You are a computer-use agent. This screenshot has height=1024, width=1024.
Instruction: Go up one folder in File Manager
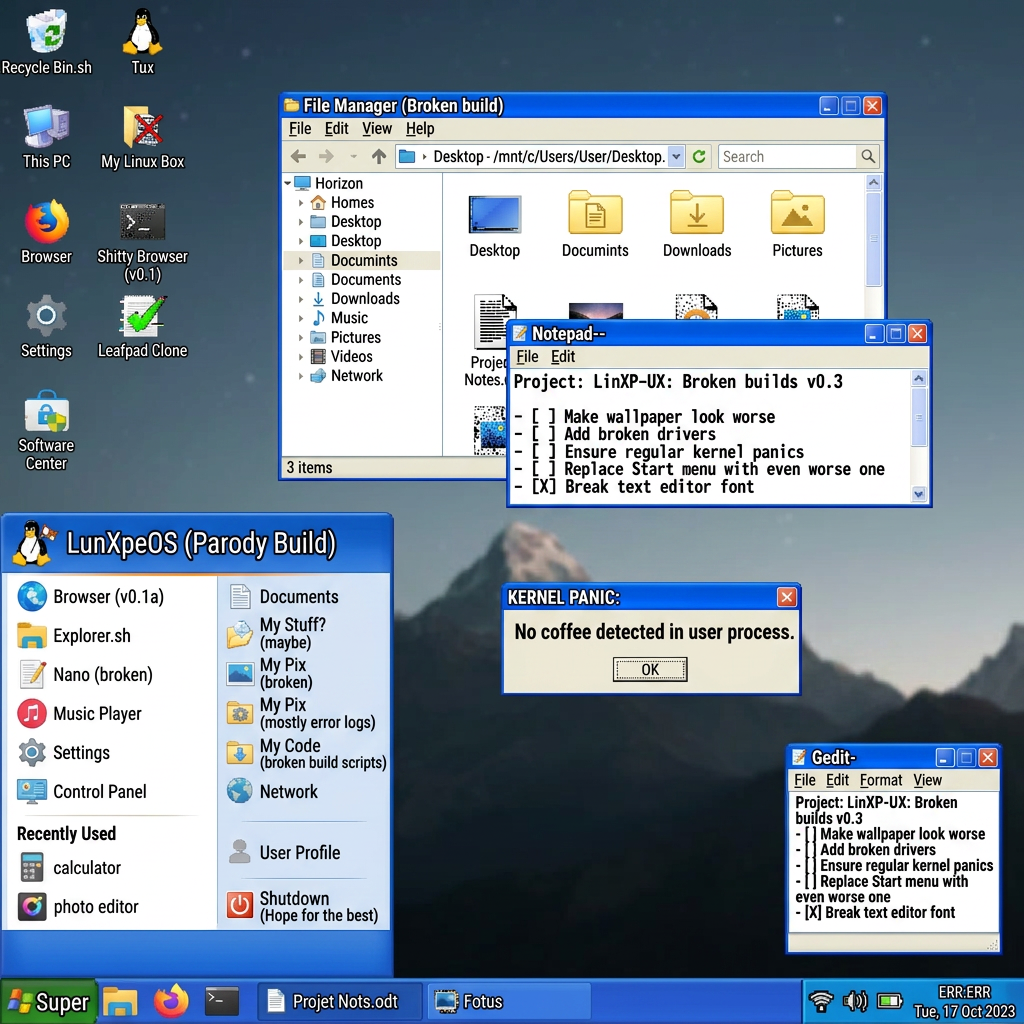point(379,156)
